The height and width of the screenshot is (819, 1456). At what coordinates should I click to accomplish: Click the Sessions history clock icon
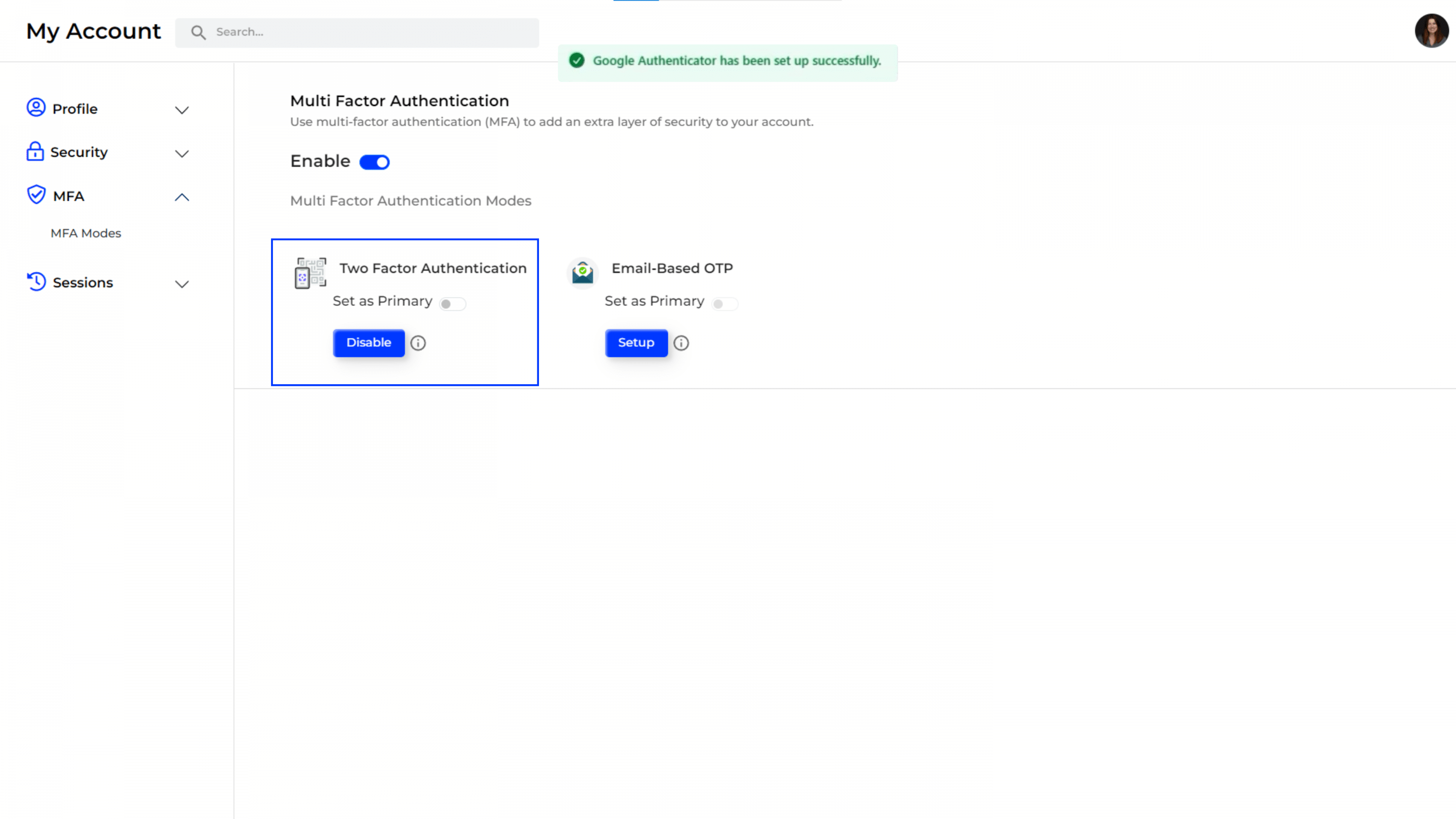pos(37,282)
